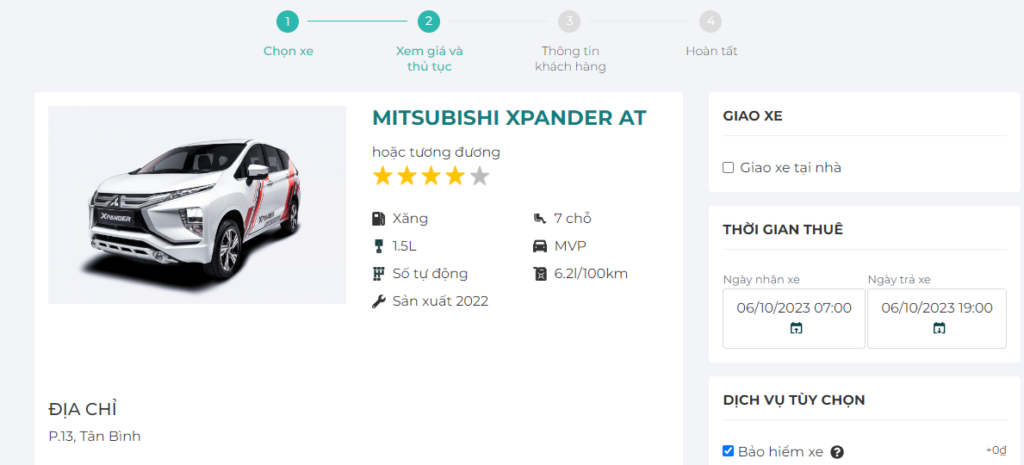Click the fifth gray rating star
Viewport: 1024px width, 465px height.
[x=480, y=177]
